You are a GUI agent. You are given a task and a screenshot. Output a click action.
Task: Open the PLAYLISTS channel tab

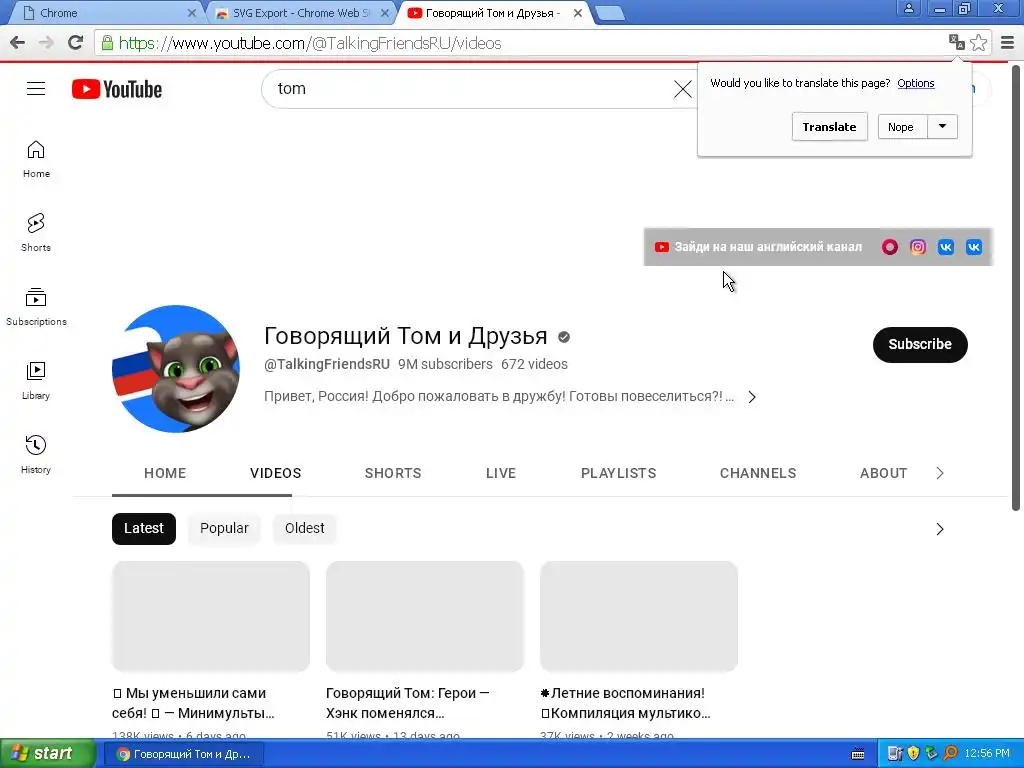pos(618,473)
